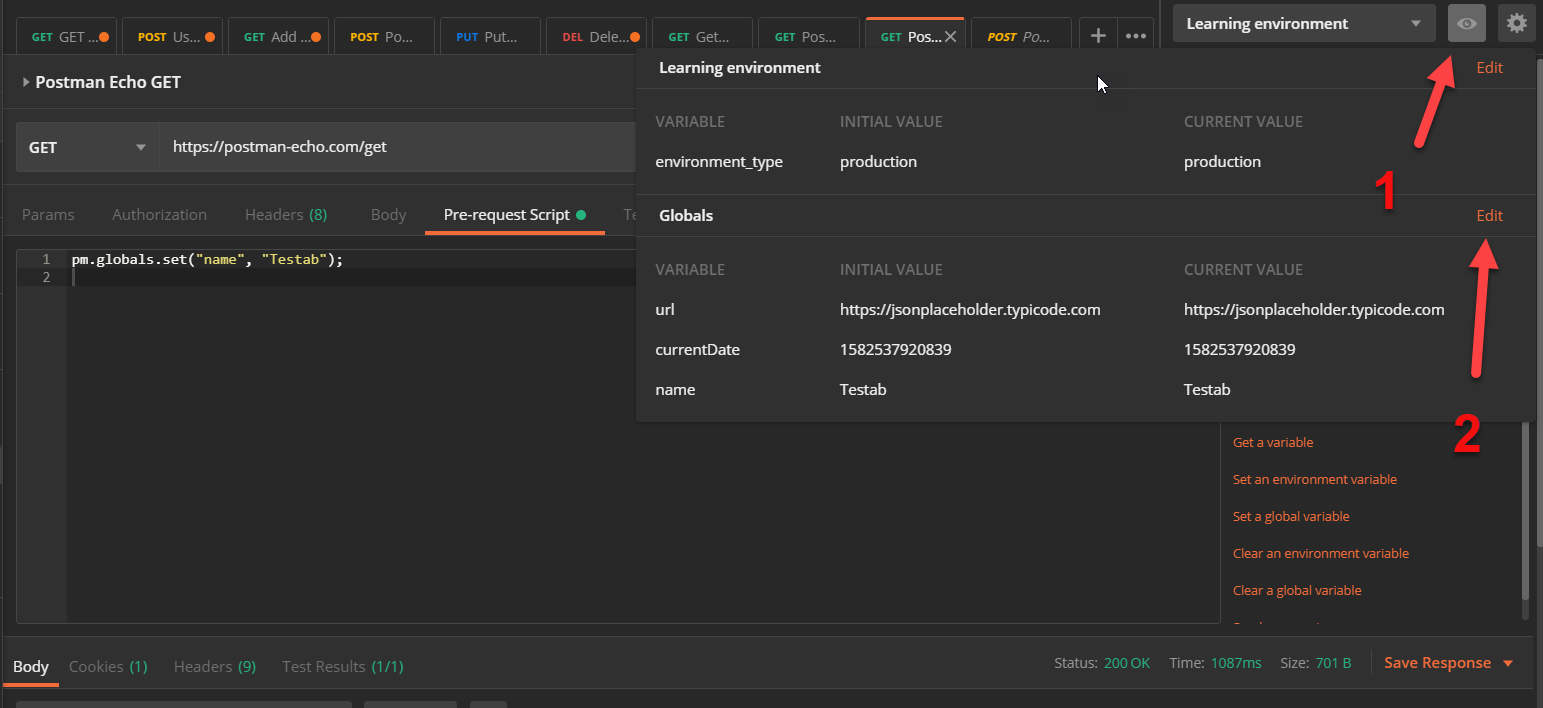The image size is (1543, 708).
Task: Insert 'Set a global variable' snippet
Action: point(1291,516)
